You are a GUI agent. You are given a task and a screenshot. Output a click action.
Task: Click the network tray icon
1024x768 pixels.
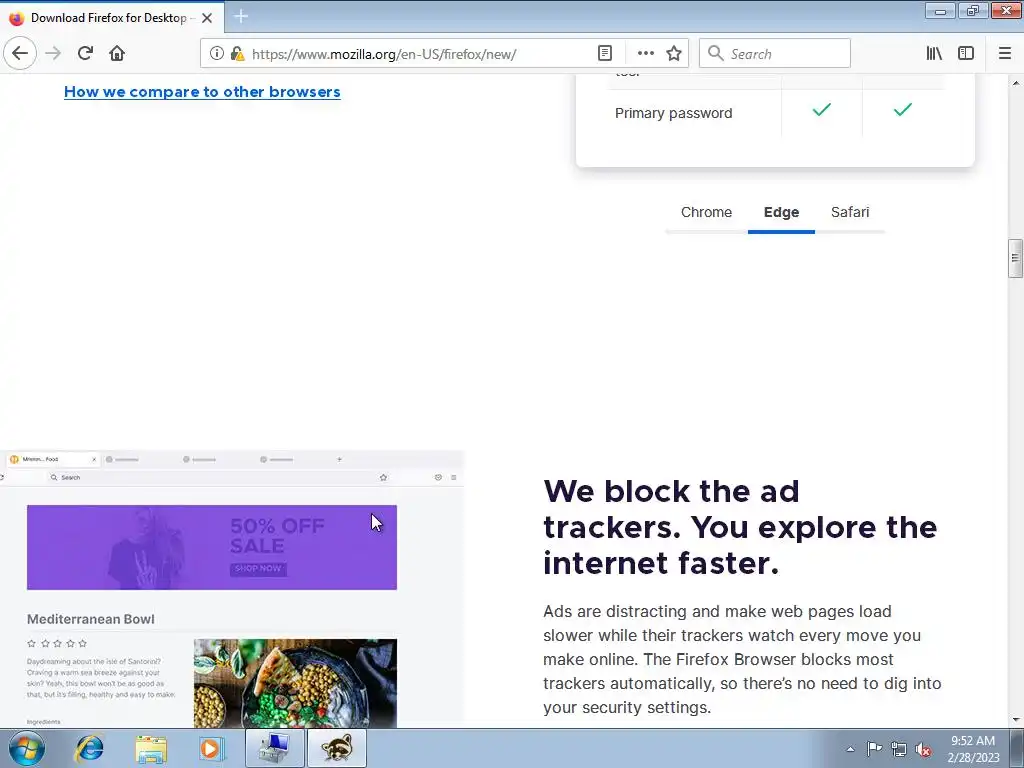(x=899, y=749)
